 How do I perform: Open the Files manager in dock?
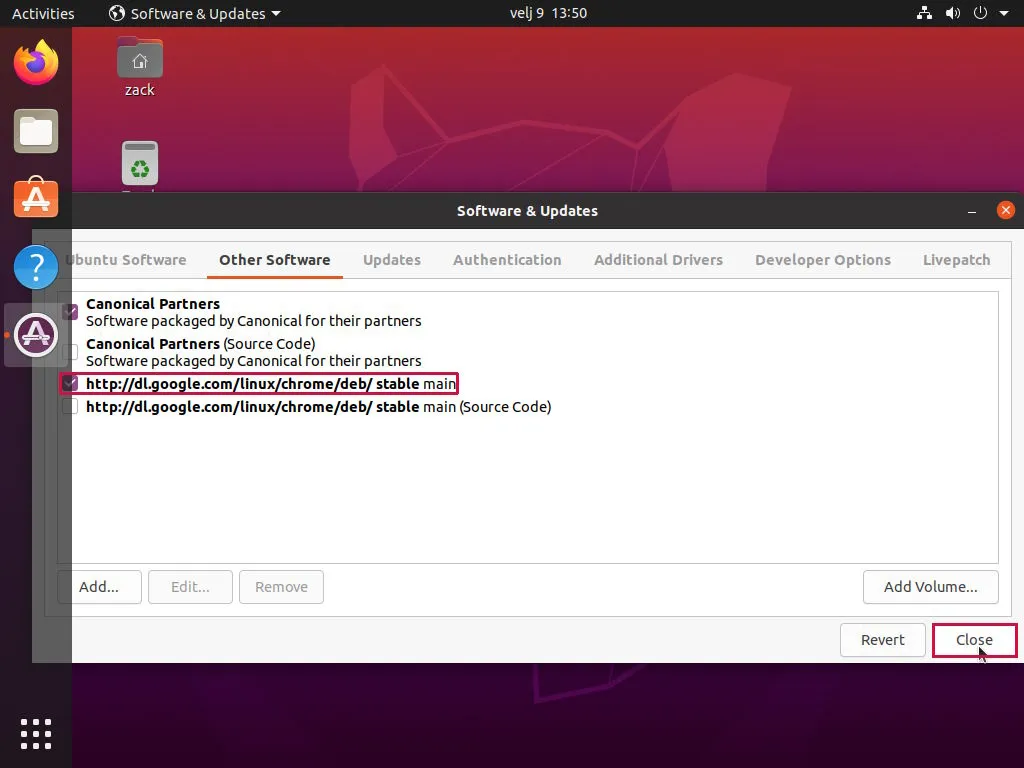(36, 131)
